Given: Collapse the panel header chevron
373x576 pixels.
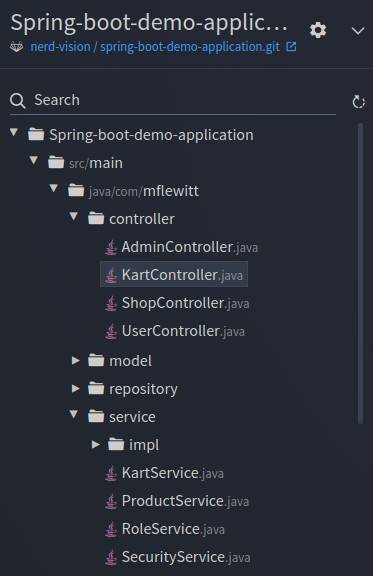Looking at the screenshot, I should 358,30.
